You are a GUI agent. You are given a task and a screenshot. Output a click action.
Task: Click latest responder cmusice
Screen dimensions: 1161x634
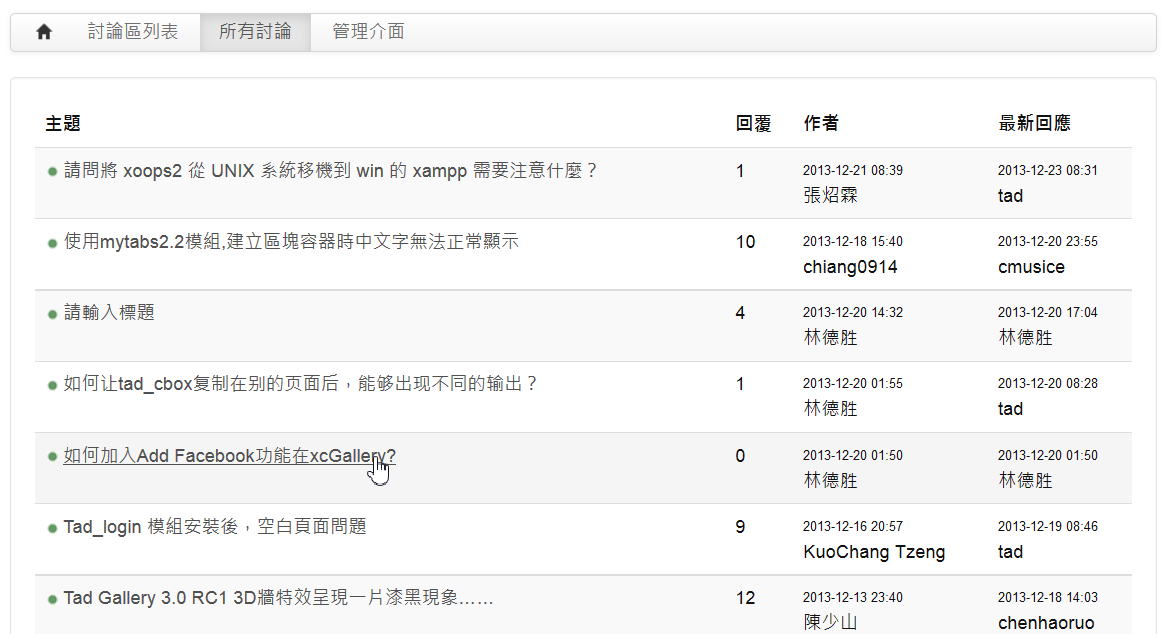coord(1031,267)
